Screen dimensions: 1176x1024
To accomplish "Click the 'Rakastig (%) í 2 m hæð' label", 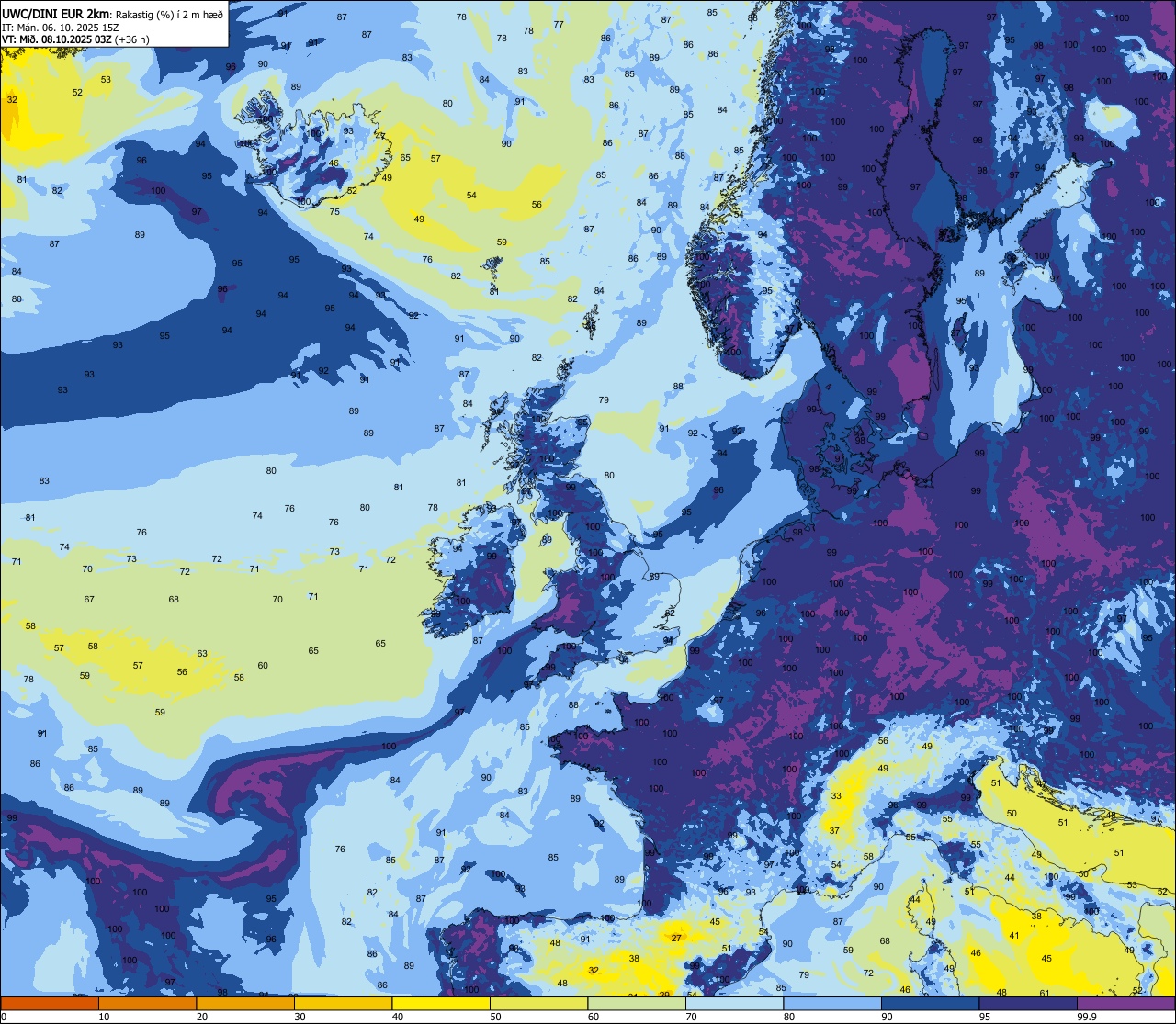I will 169,15.
